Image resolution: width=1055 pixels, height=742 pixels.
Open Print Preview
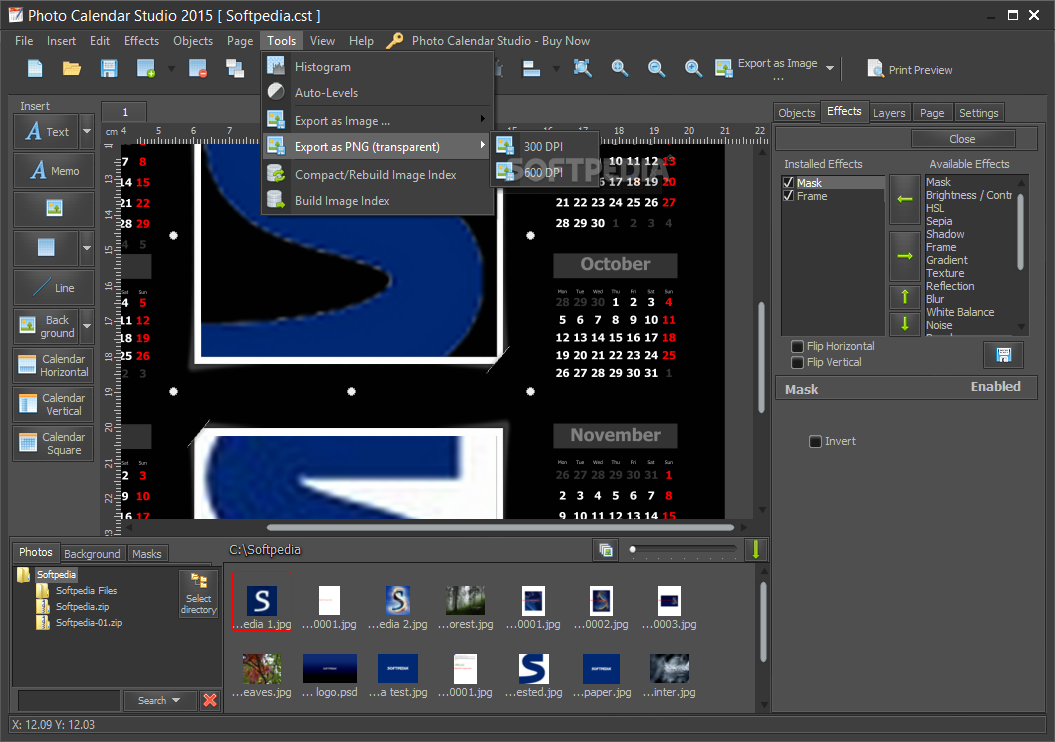pyautogui.click(x=910, y=69)
